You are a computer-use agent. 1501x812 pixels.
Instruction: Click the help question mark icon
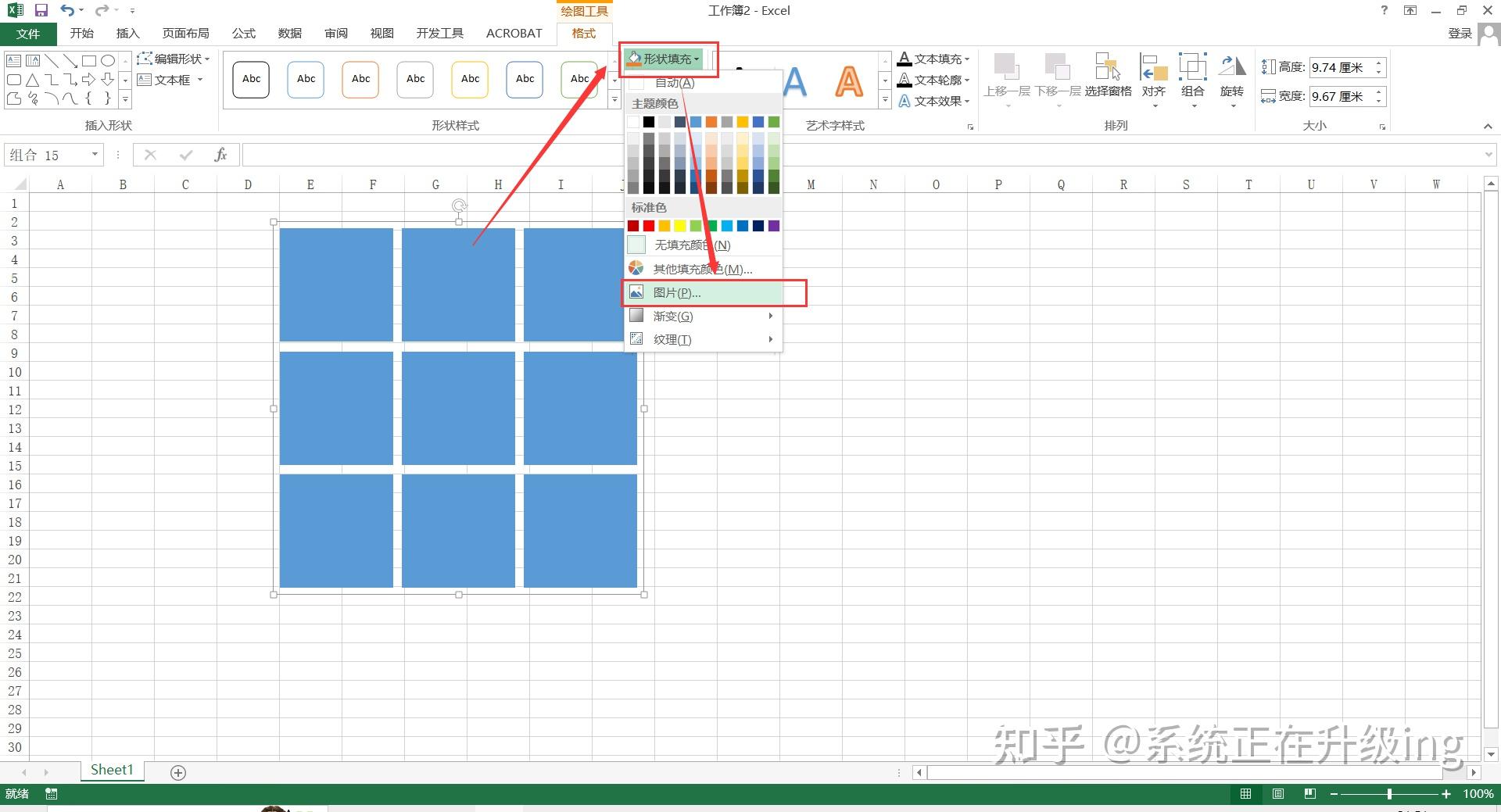1385,10
